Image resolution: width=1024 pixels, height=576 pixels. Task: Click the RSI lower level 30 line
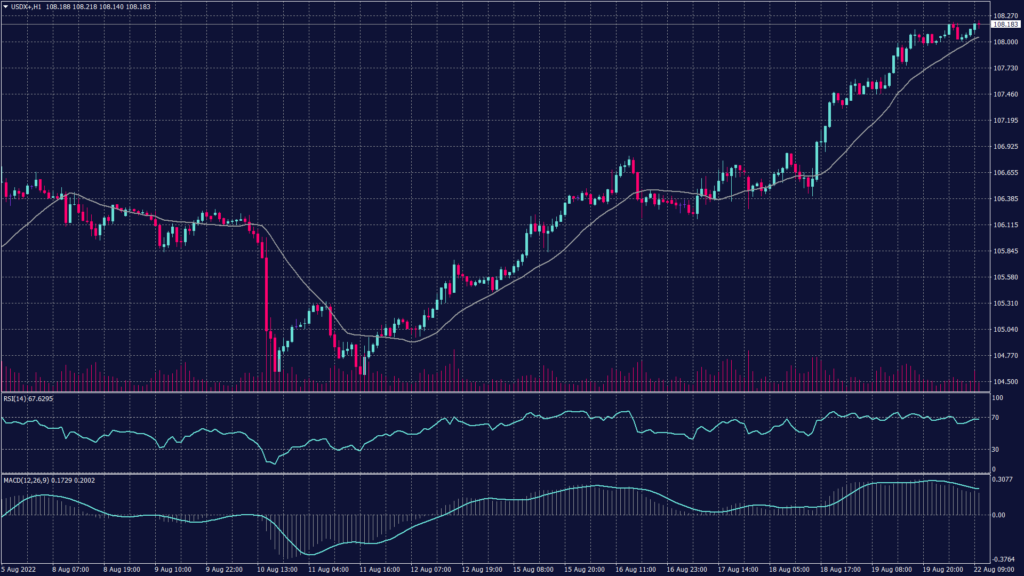[500, 449]
